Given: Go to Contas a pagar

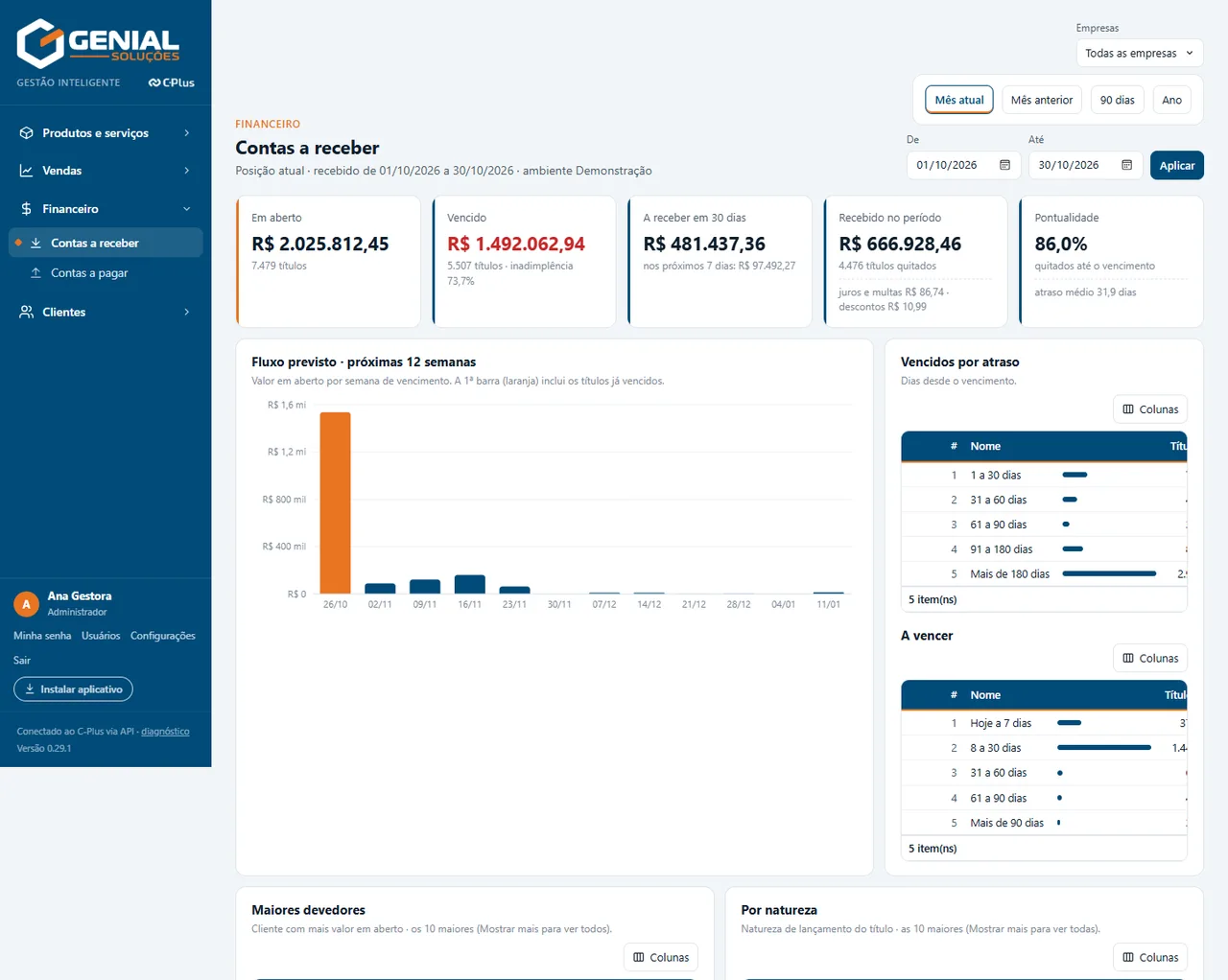Looking at the screenshot, I should 88,273.
